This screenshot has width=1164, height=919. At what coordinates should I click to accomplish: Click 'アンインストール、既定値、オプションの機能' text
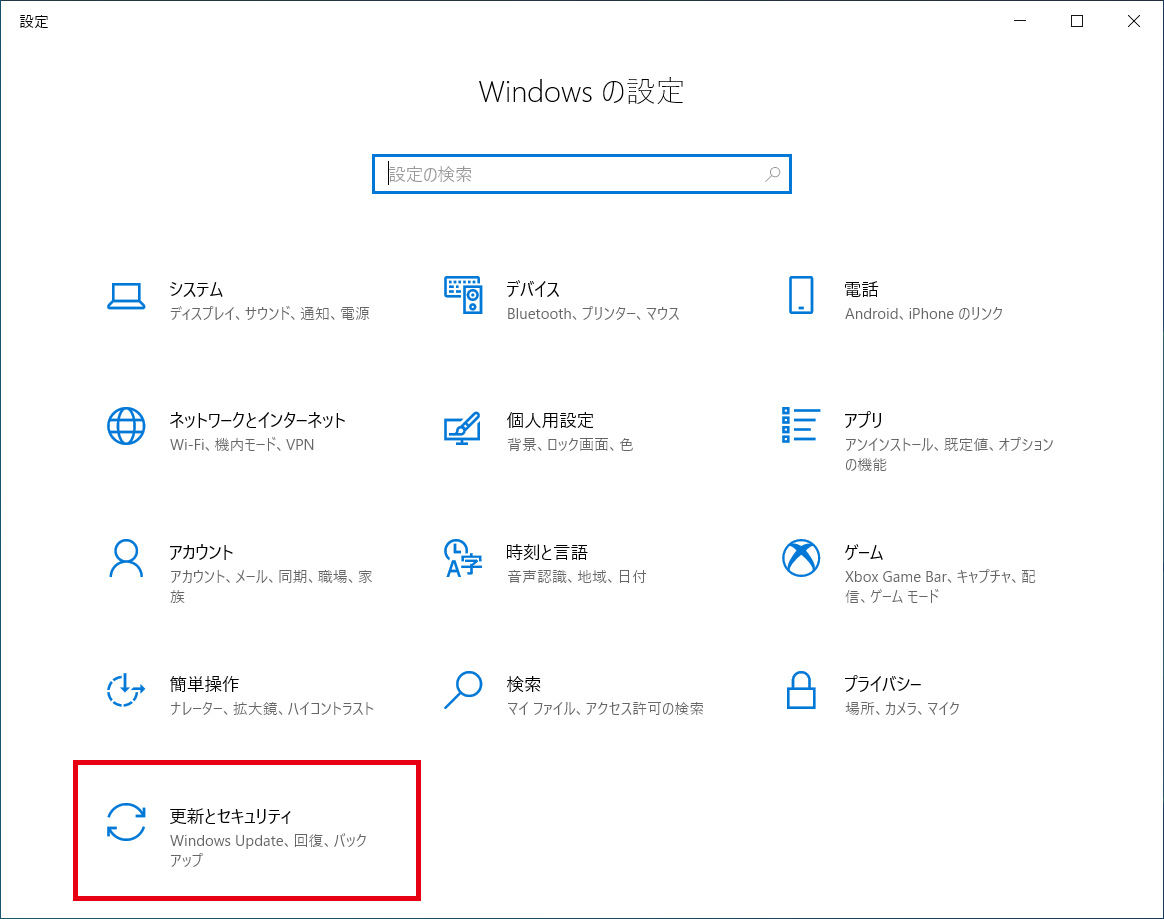(x=949, y=454)
